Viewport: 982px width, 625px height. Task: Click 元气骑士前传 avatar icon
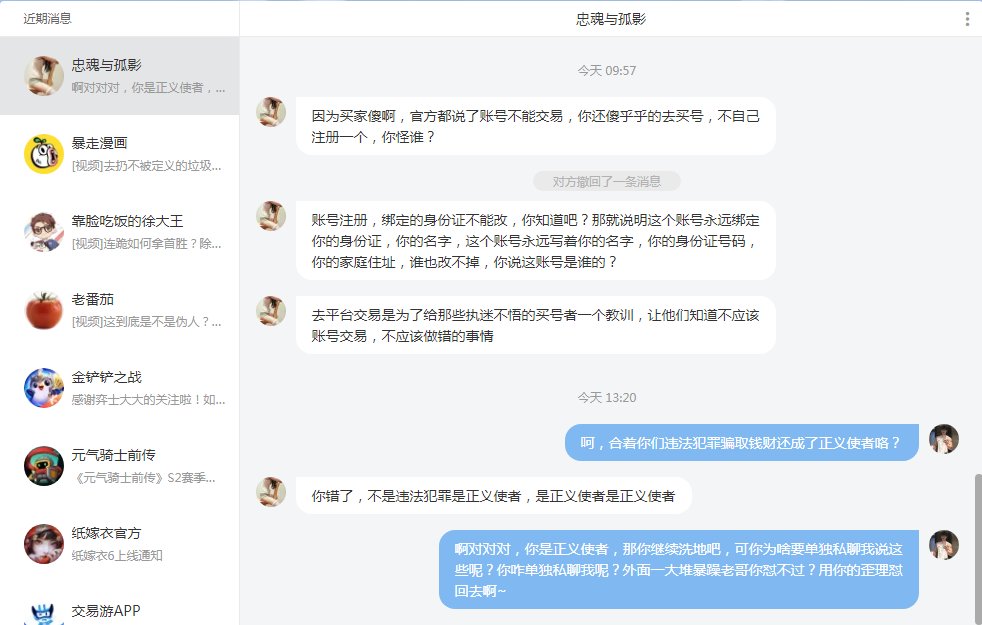pyautogui.click(x=44, y=465)
